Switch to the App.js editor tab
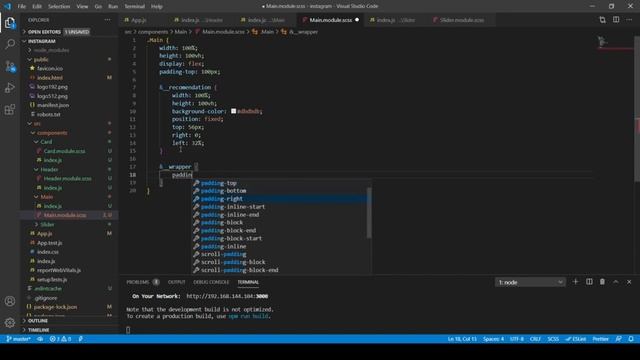 tap(139, 20)
